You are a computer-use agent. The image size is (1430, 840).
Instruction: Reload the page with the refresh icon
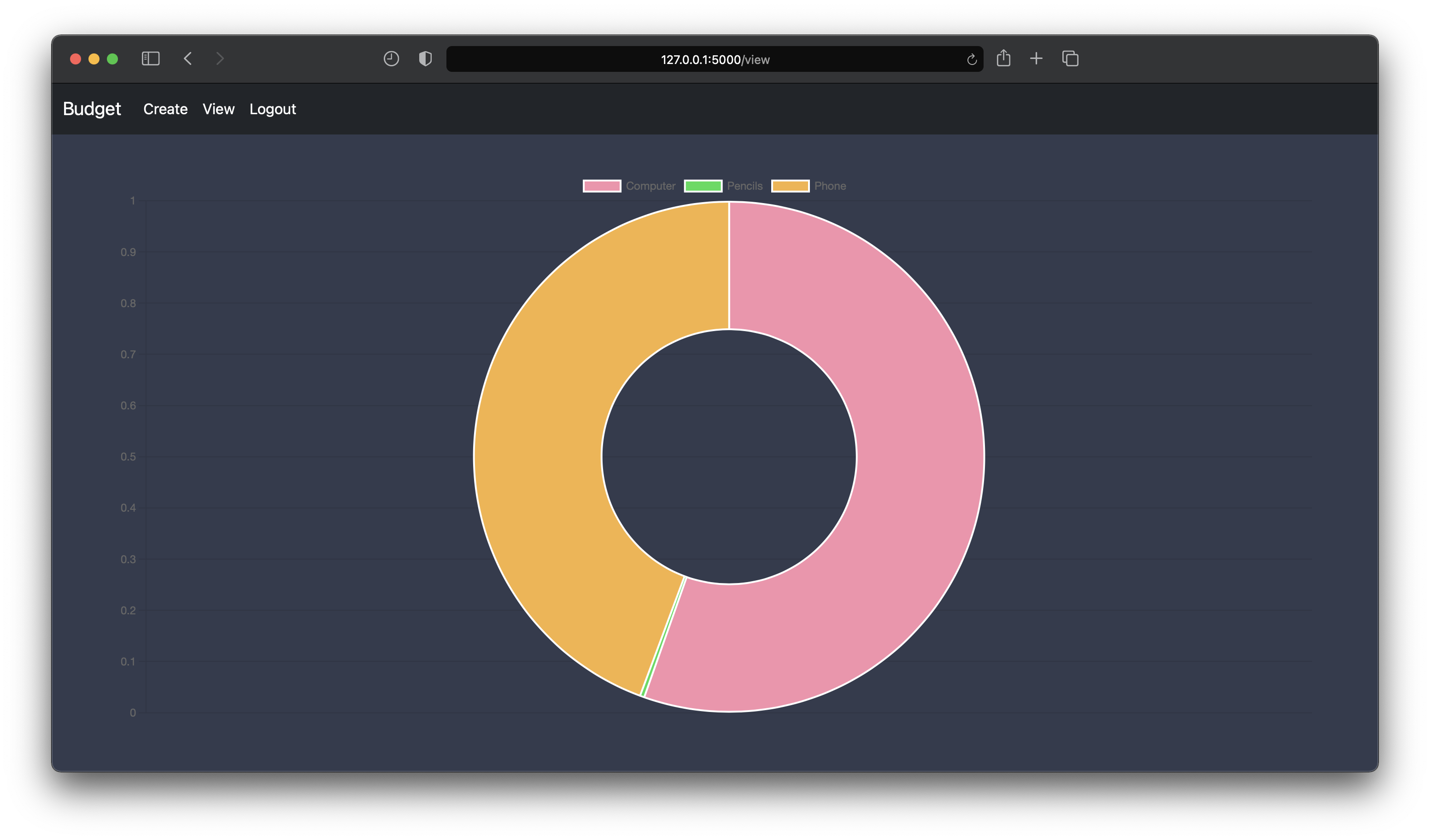tap(972, 59)
